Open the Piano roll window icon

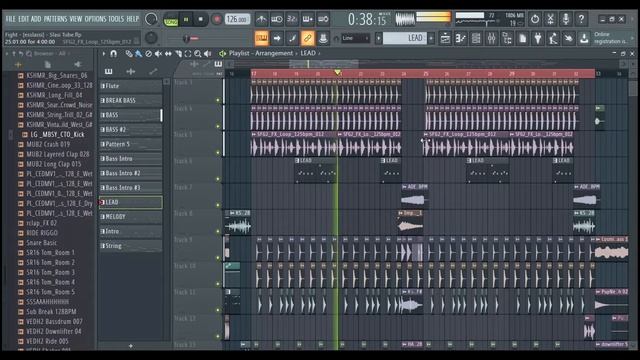460,39
